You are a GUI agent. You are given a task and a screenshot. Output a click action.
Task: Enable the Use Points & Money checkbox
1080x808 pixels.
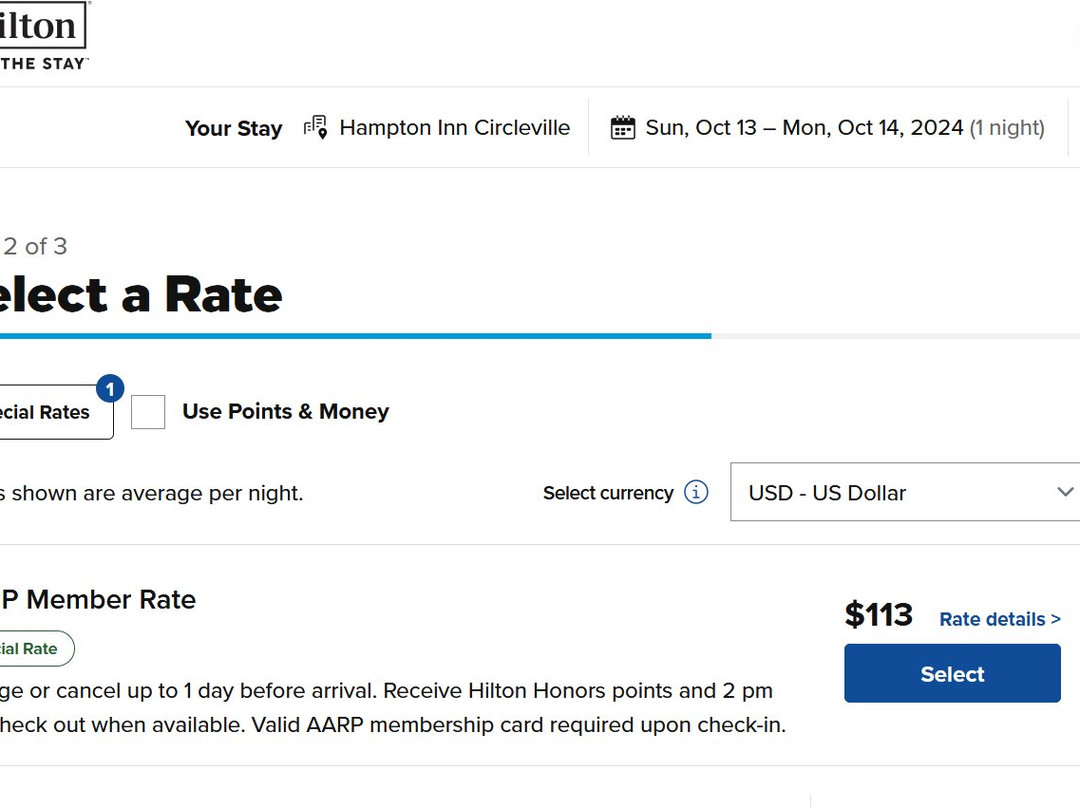pos(148,412)
